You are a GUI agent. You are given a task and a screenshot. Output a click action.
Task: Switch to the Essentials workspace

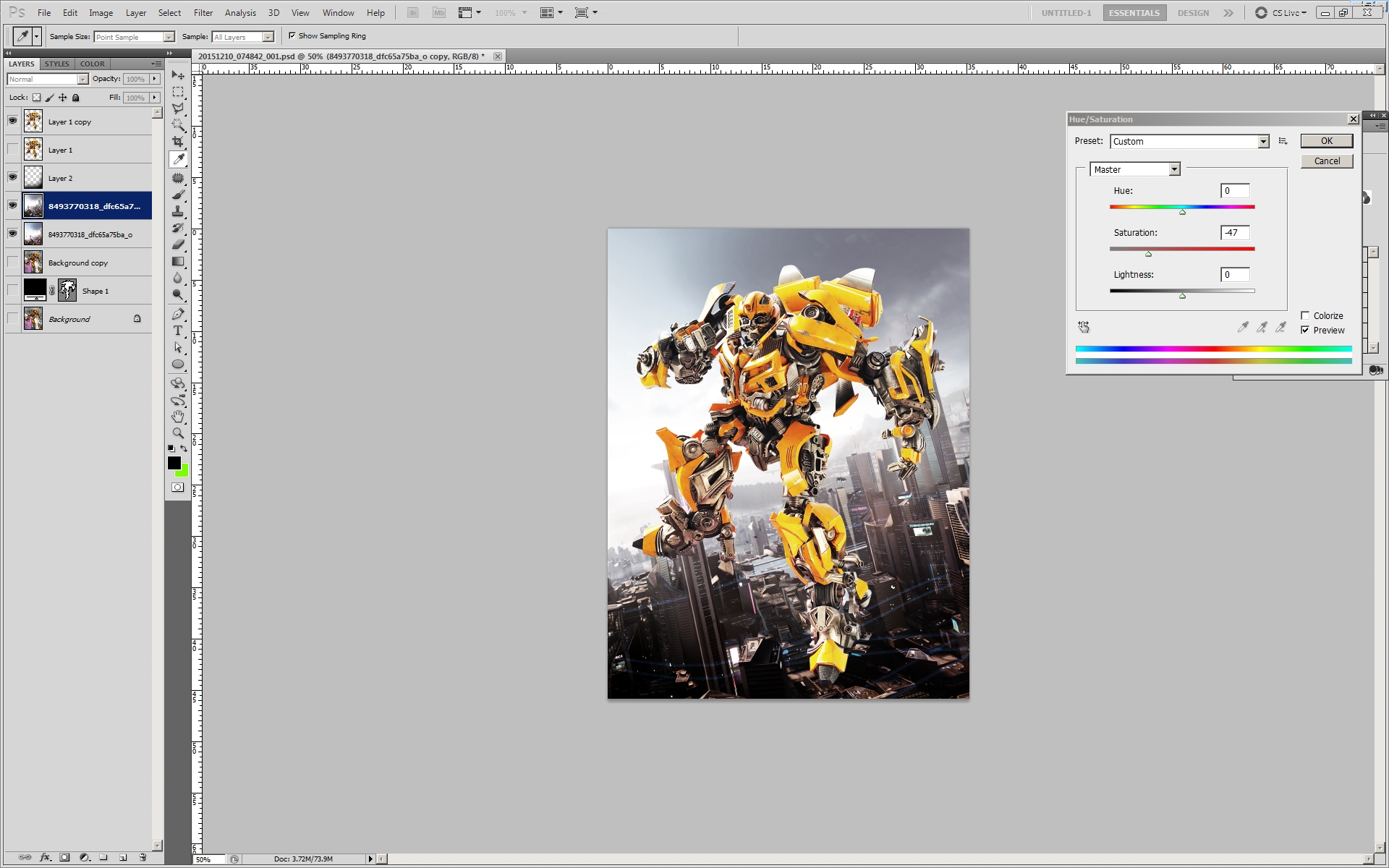click(1134, 12)
